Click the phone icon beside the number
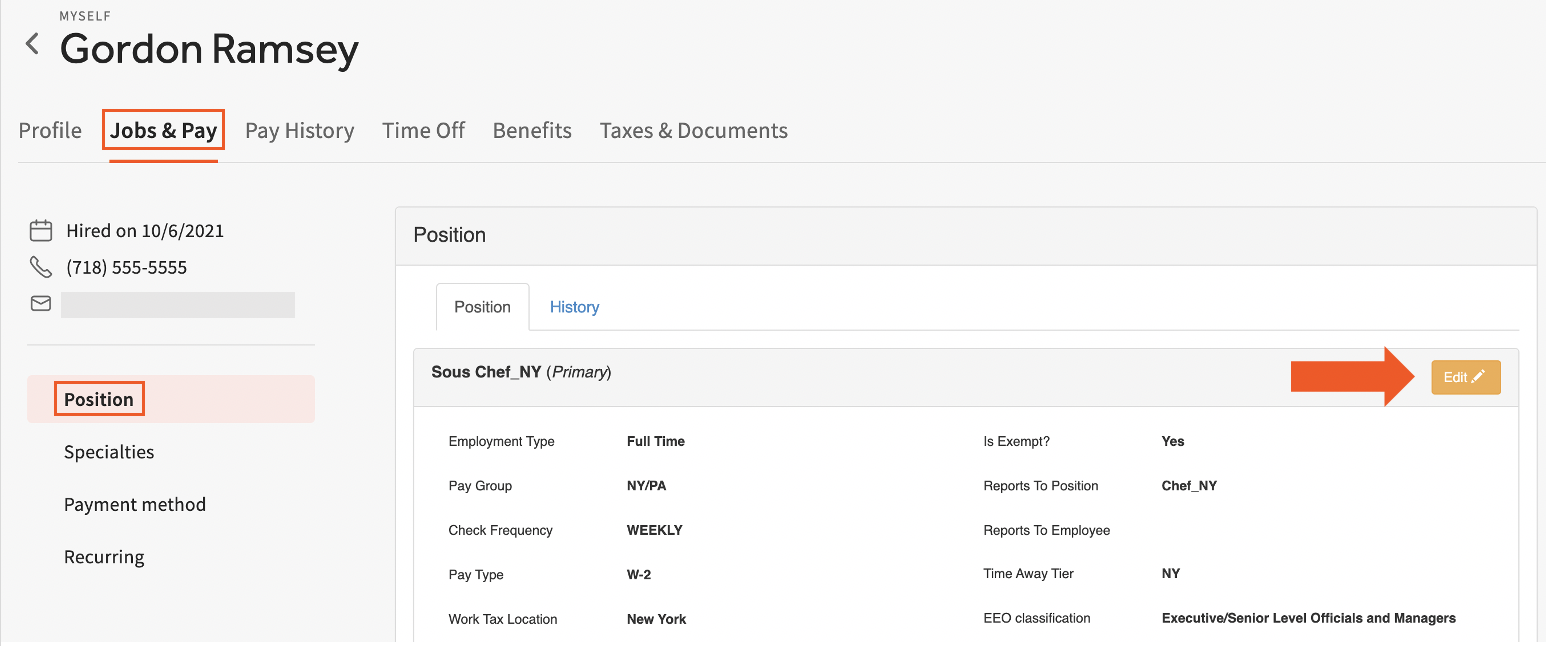This screenshot has width=1546, height=646. pyautogui.click(x=41, y=267)
